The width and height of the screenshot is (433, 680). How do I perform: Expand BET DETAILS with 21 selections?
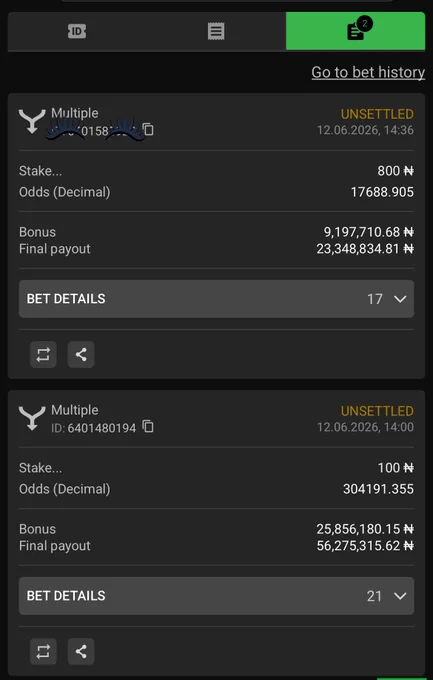click(x=216, y=595)
